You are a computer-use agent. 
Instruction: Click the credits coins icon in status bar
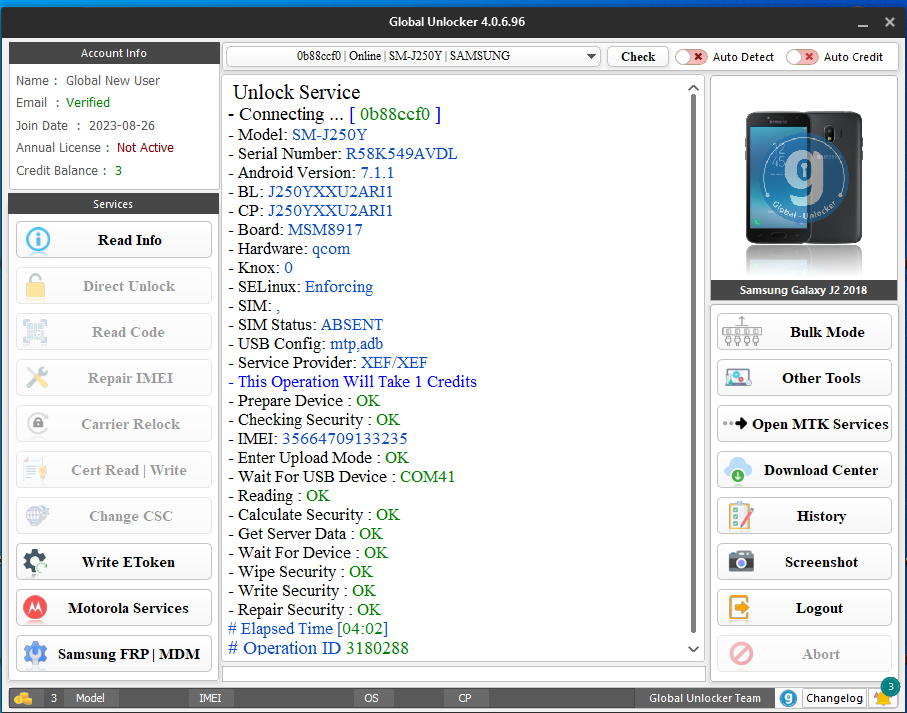point(23,698)
